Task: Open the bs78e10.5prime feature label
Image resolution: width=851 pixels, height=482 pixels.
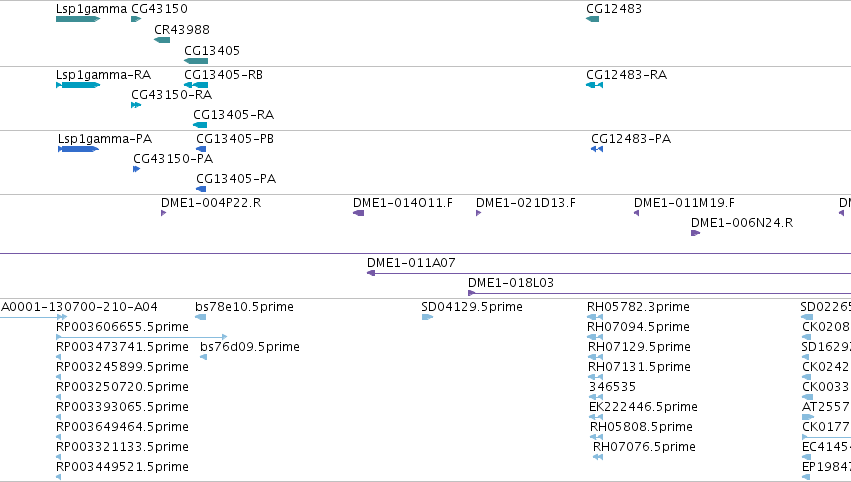Action: [244, 307]
